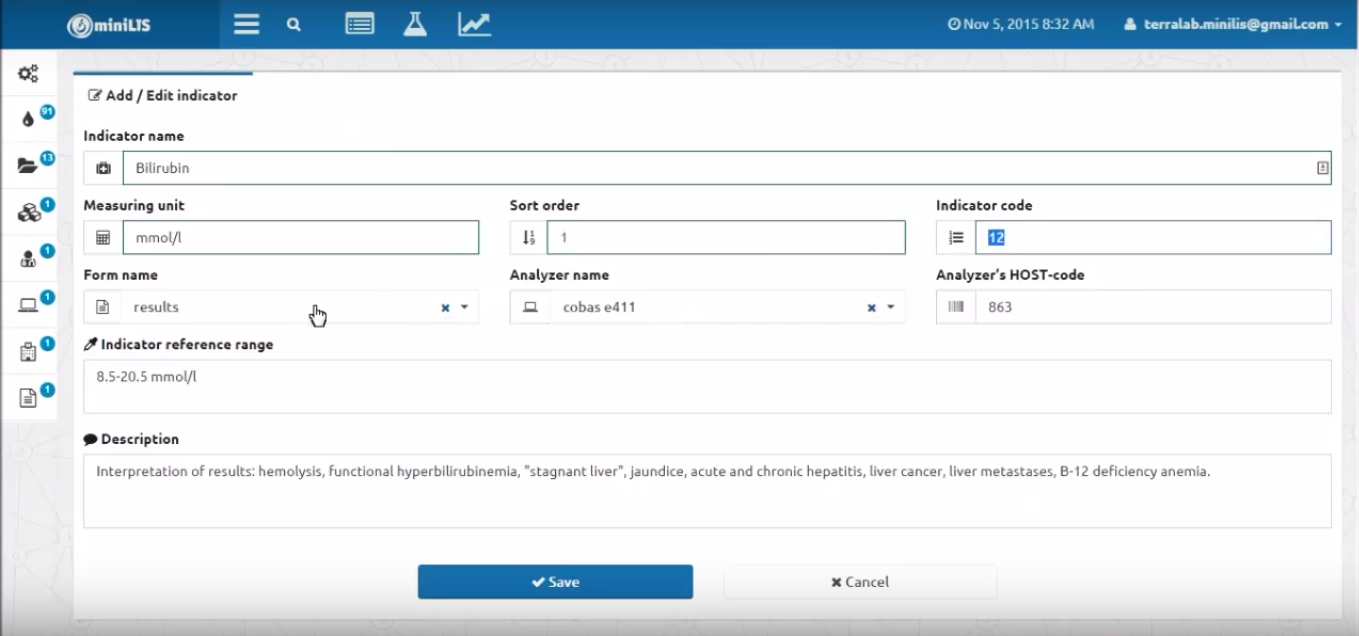1359x636 pixels.
Task: Expand the Analyzer name dropdown arrow
Action: 890,308
